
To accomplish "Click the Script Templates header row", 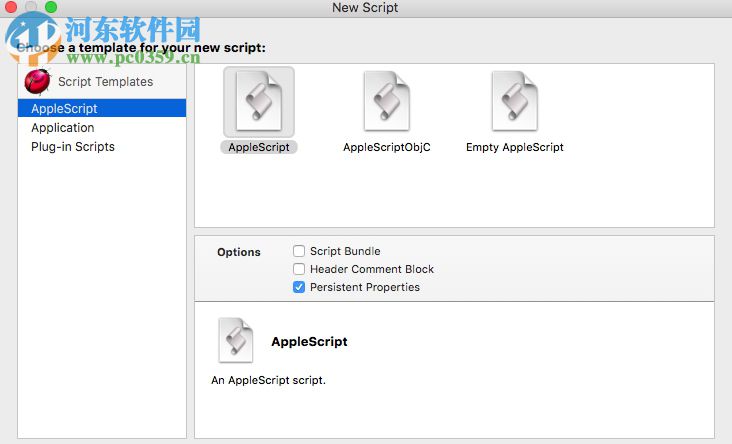I will (x=102, y=81).
